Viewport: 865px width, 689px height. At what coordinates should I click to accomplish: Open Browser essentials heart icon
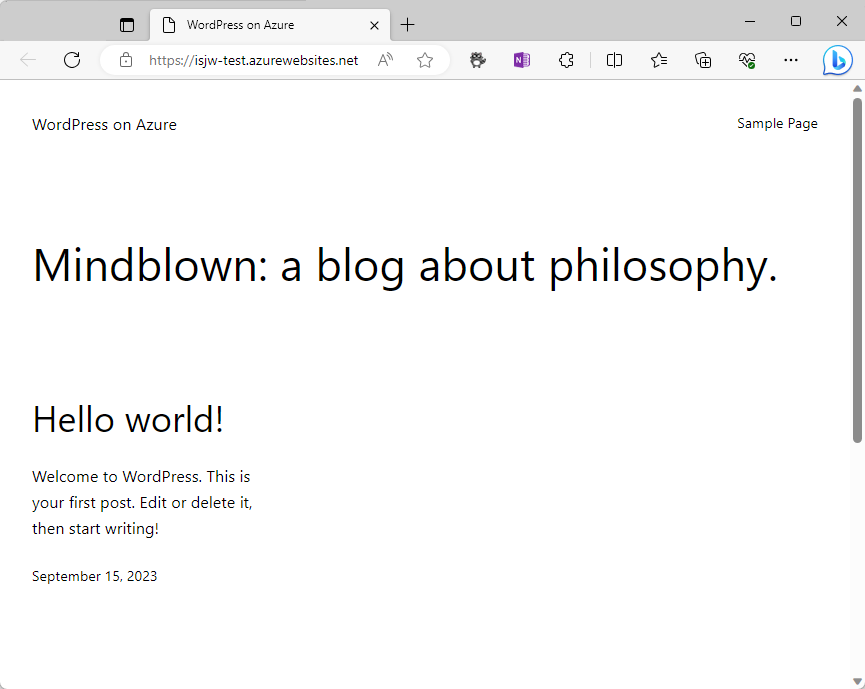[x=747, y=60]
